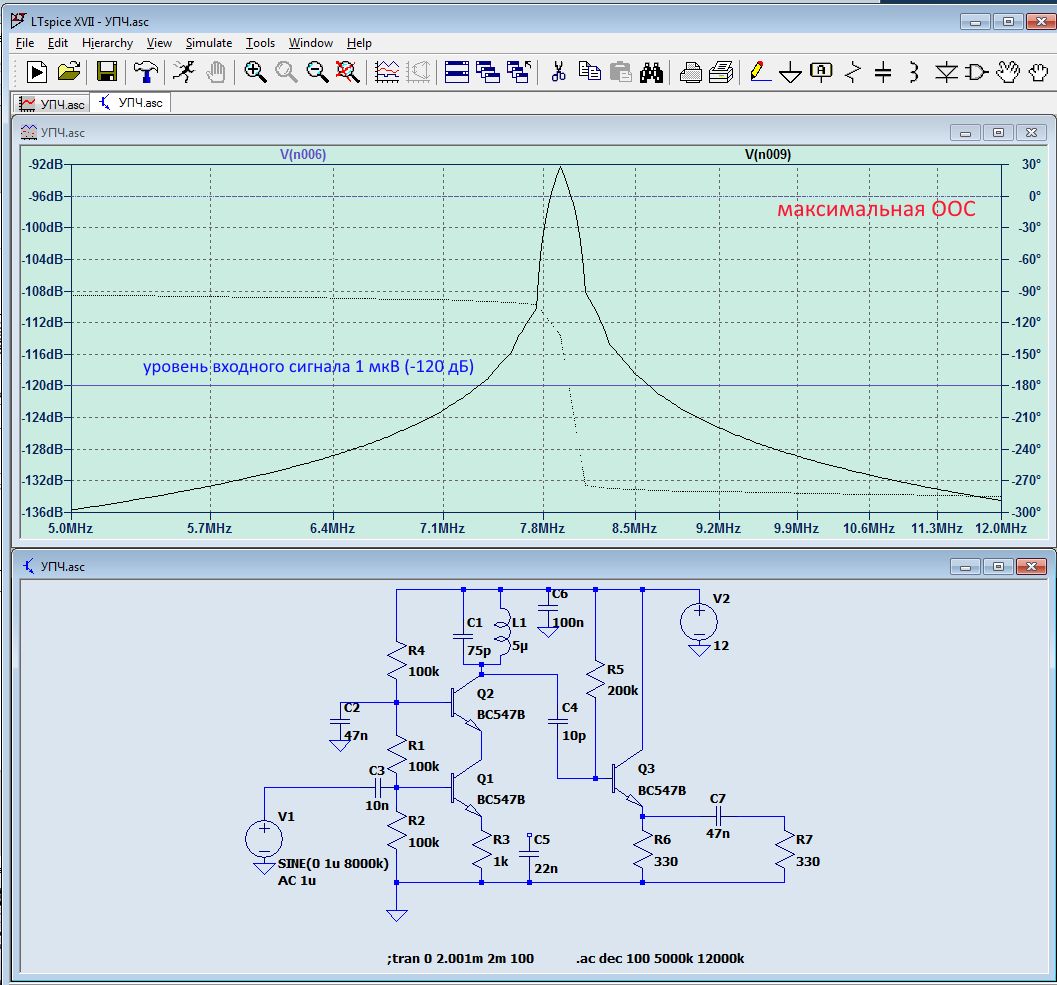Click the Autorange plot icon

tap(387, 71)
